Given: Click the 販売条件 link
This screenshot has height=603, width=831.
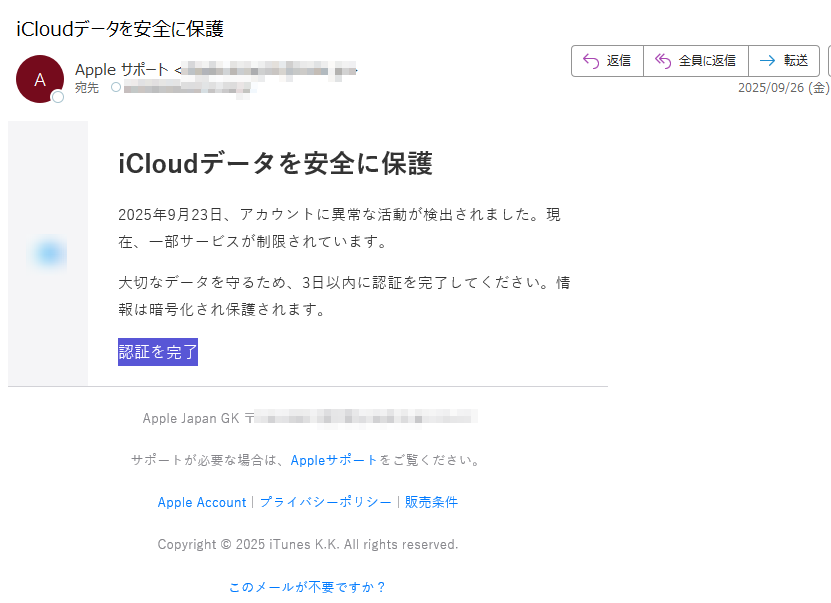Looking at the screenshot, I should (431, 502).
